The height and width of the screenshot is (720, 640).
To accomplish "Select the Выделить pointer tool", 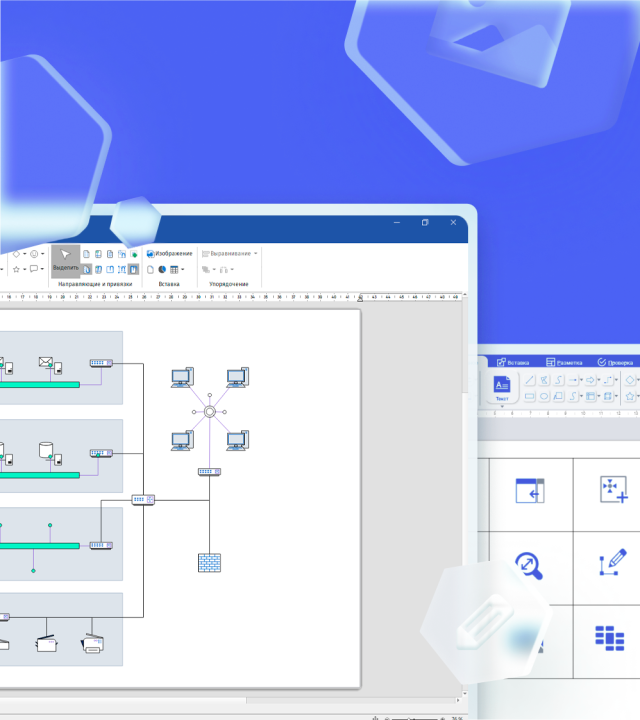I will tap(65, 260).
